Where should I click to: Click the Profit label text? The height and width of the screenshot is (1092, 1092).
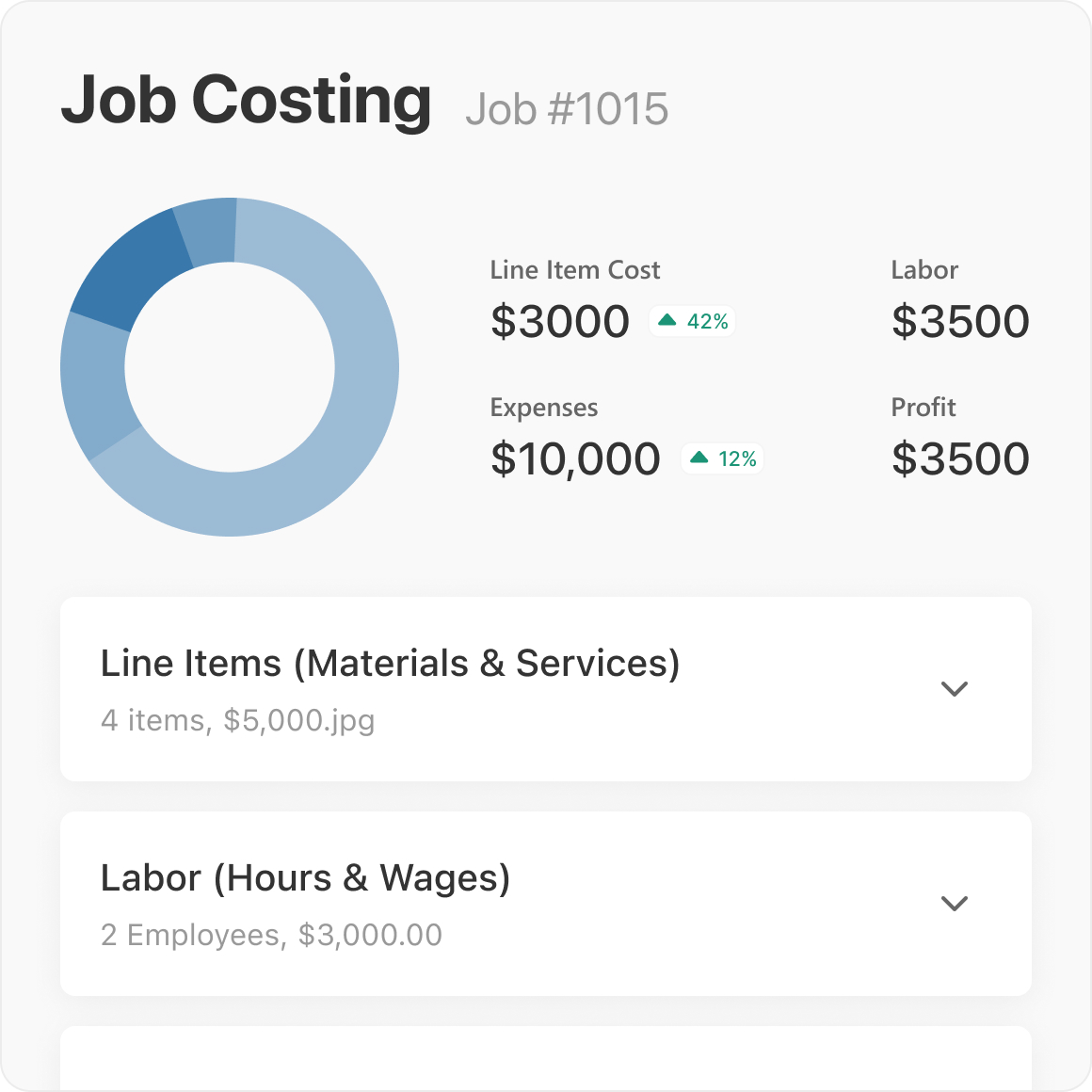923,408
